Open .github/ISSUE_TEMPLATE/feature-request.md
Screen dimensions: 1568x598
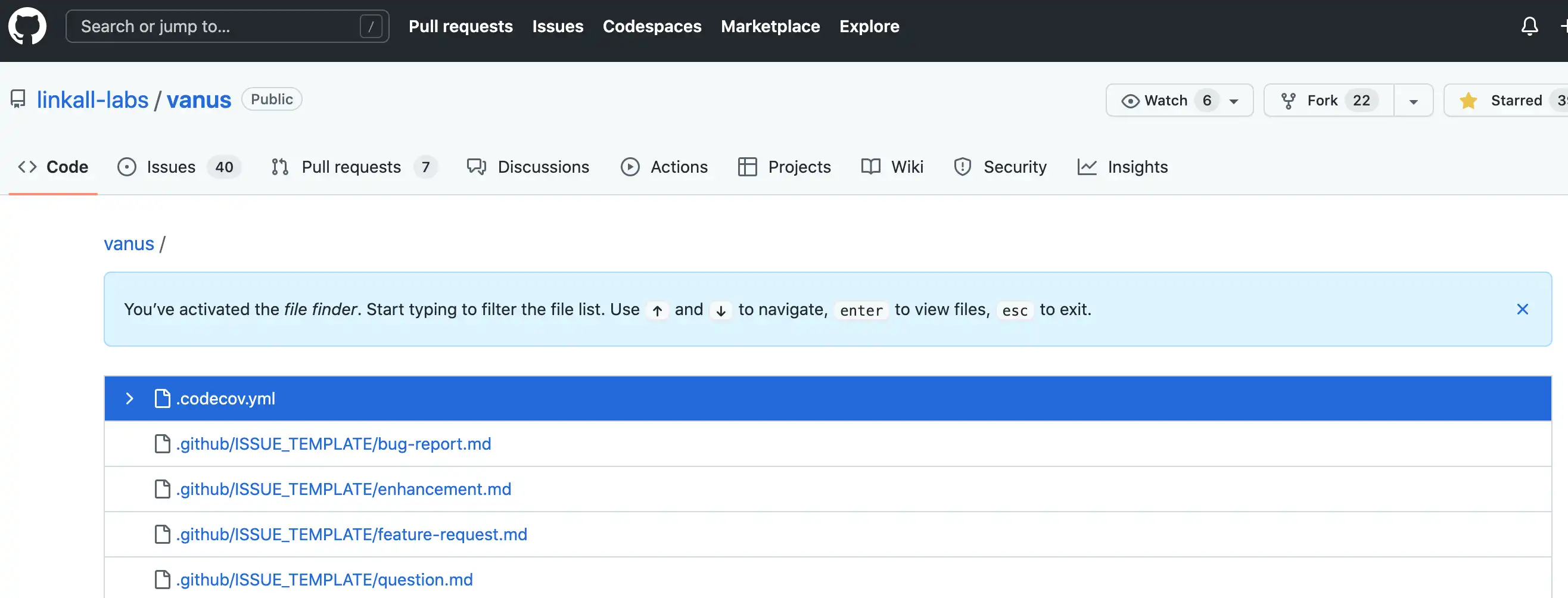[352, 534]
